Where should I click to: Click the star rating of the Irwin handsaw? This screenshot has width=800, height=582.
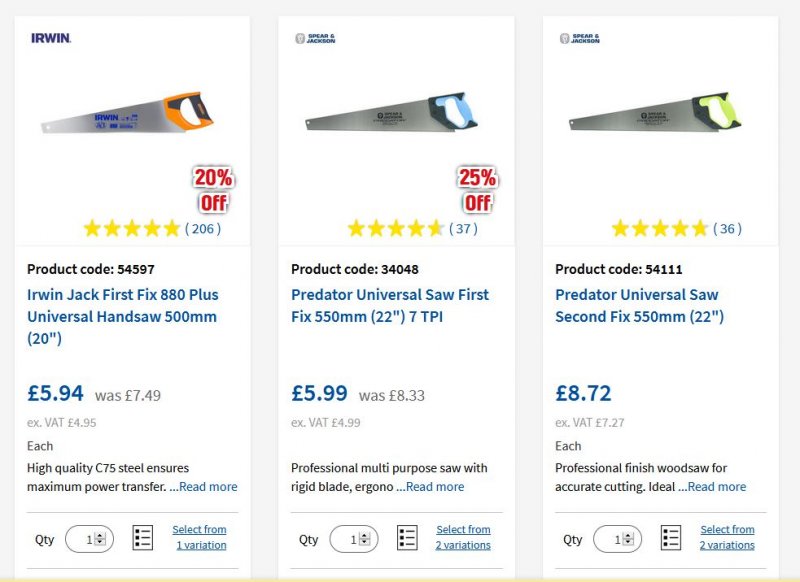pyautogui.click(x=131, y=229)
